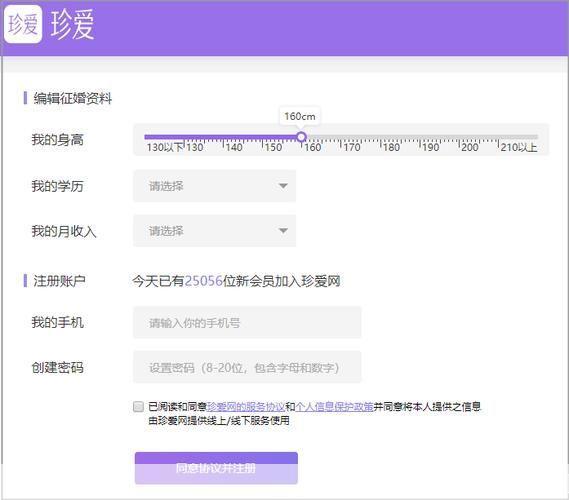The width and height of the screenshot is (569, 500).
Task: Open the 个人信息保护政策 link
Action: 334,407
